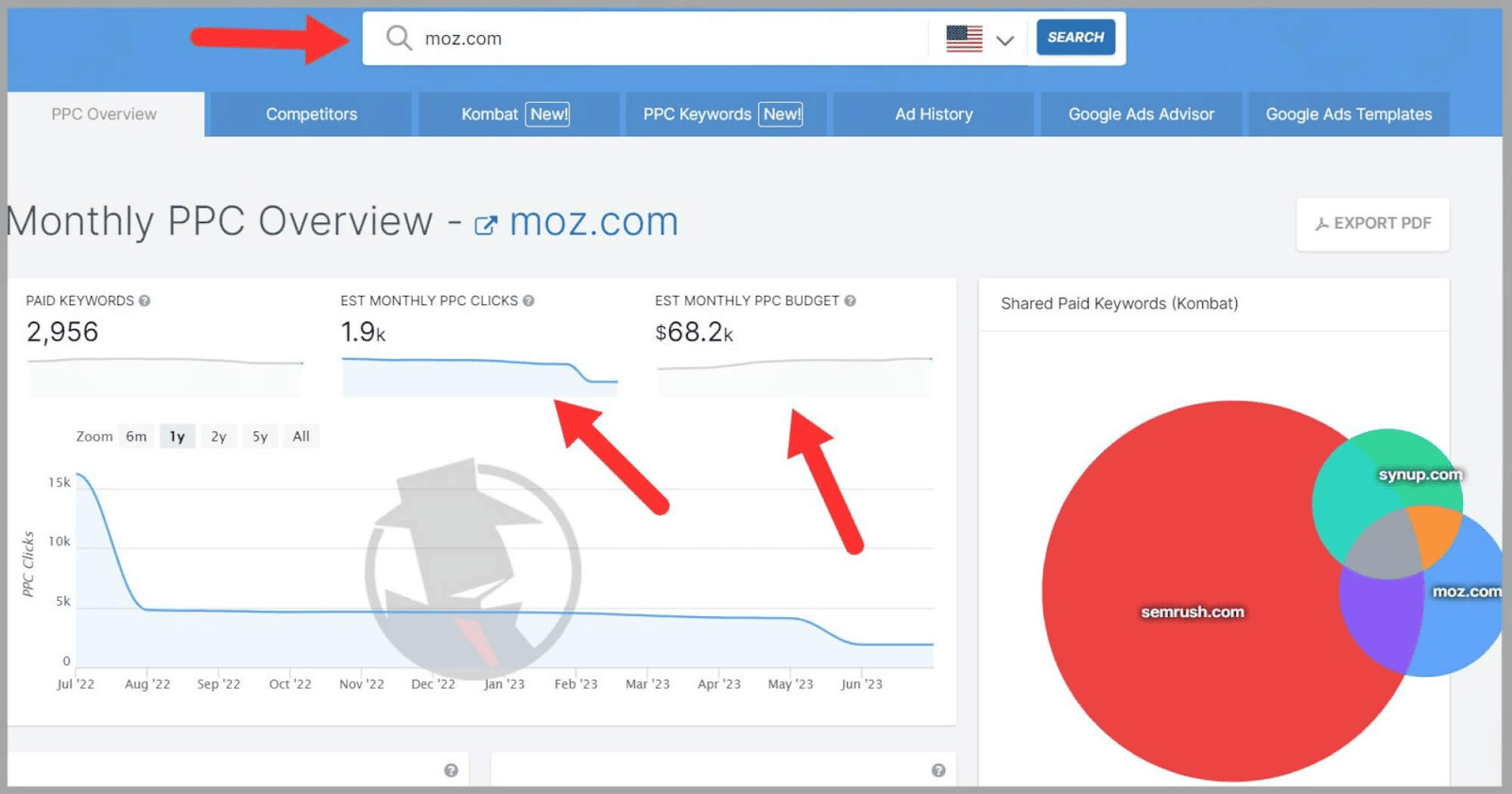Click help icon on bottom-left panel

pos(451,770)
